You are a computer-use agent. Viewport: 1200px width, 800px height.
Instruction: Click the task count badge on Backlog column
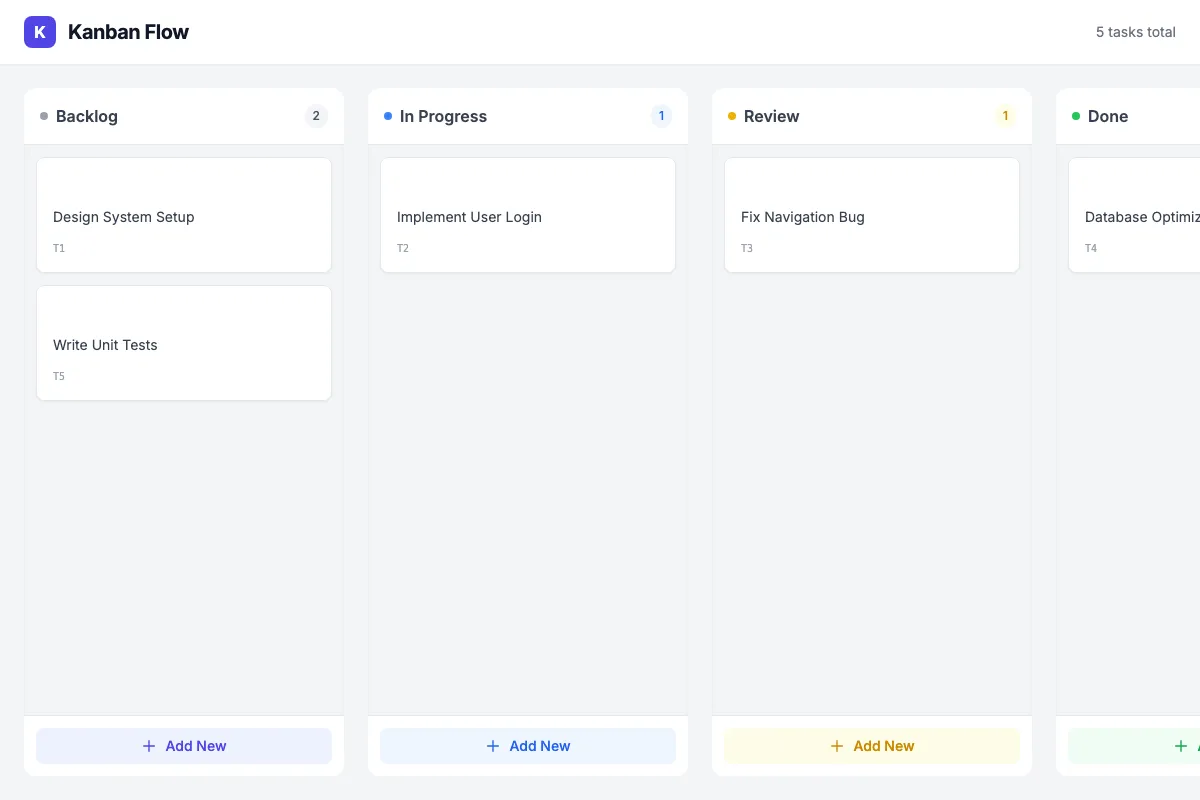(316, 116)
